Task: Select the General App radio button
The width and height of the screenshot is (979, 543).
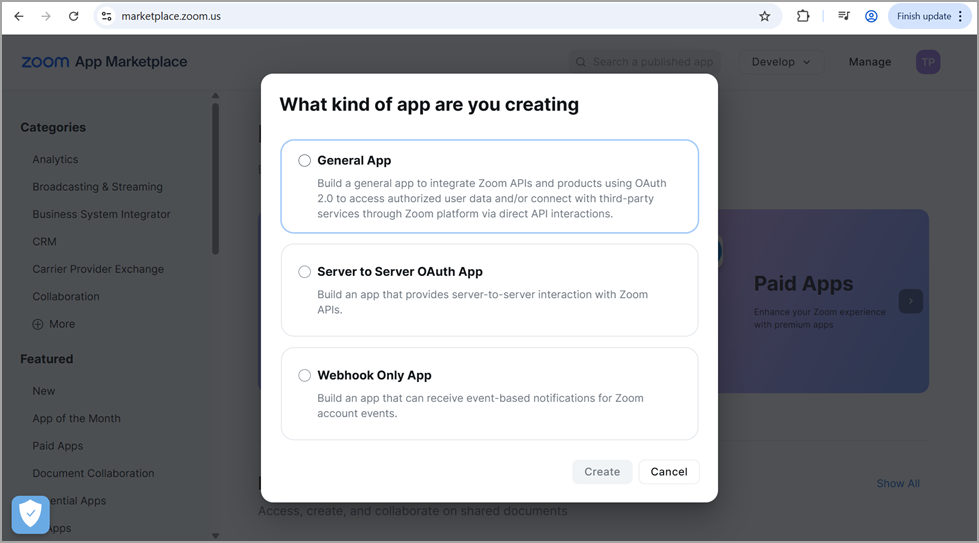Action: coord(305,160)
